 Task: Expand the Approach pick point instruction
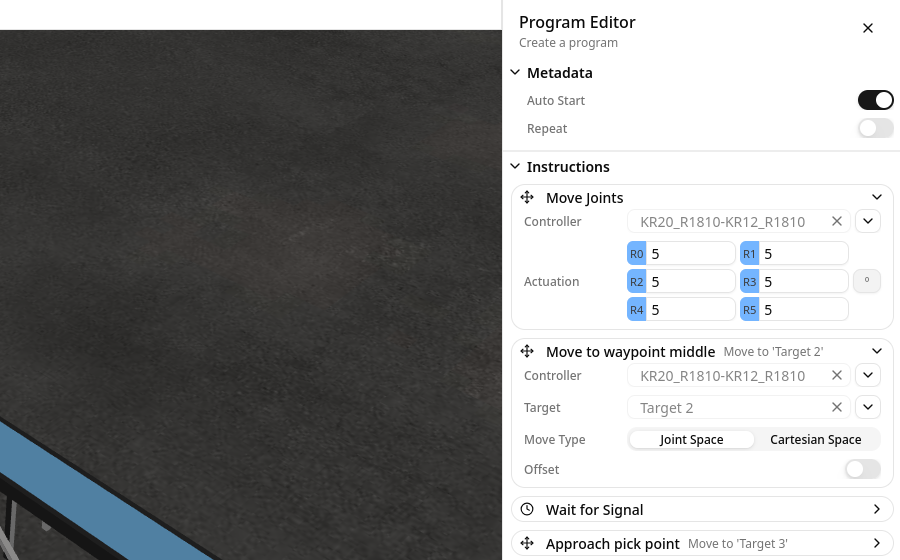point(877,544)
